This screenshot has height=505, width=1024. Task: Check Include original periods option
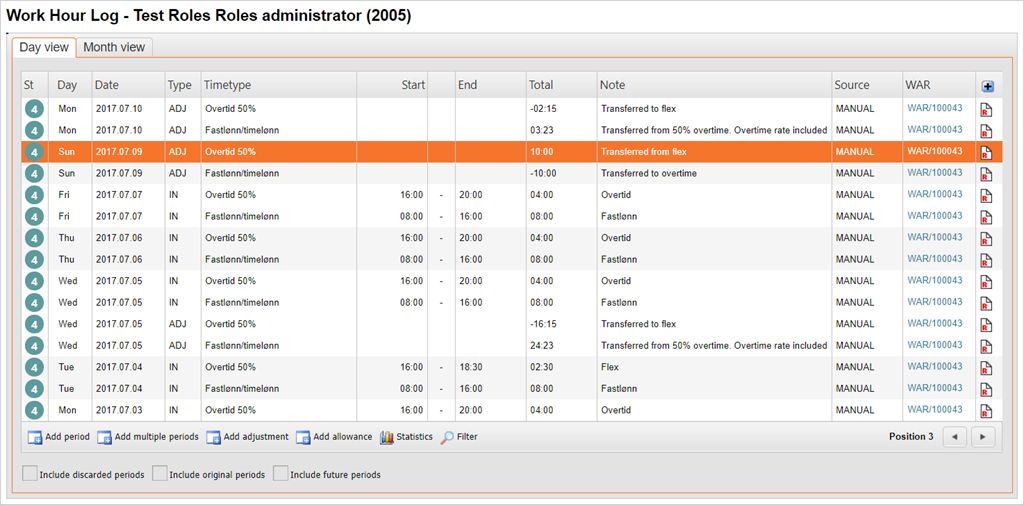click(x=160, y=474)
